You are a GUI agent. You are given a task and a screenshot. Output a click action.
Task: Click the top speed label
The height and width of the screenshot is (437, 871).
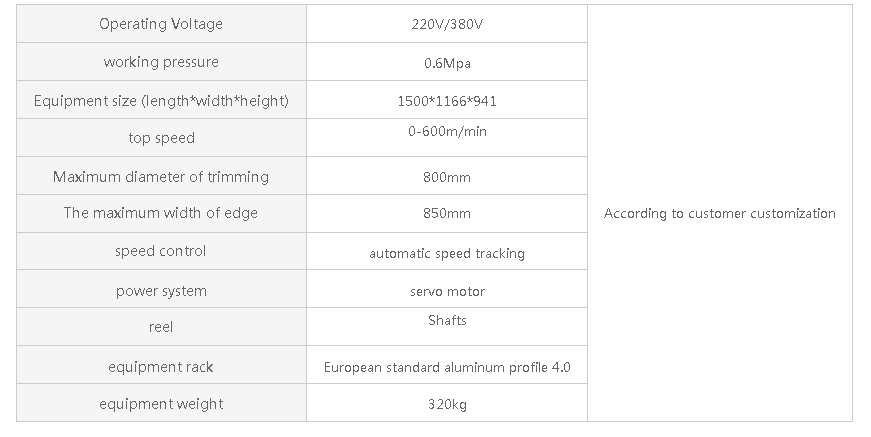point(161,138)
